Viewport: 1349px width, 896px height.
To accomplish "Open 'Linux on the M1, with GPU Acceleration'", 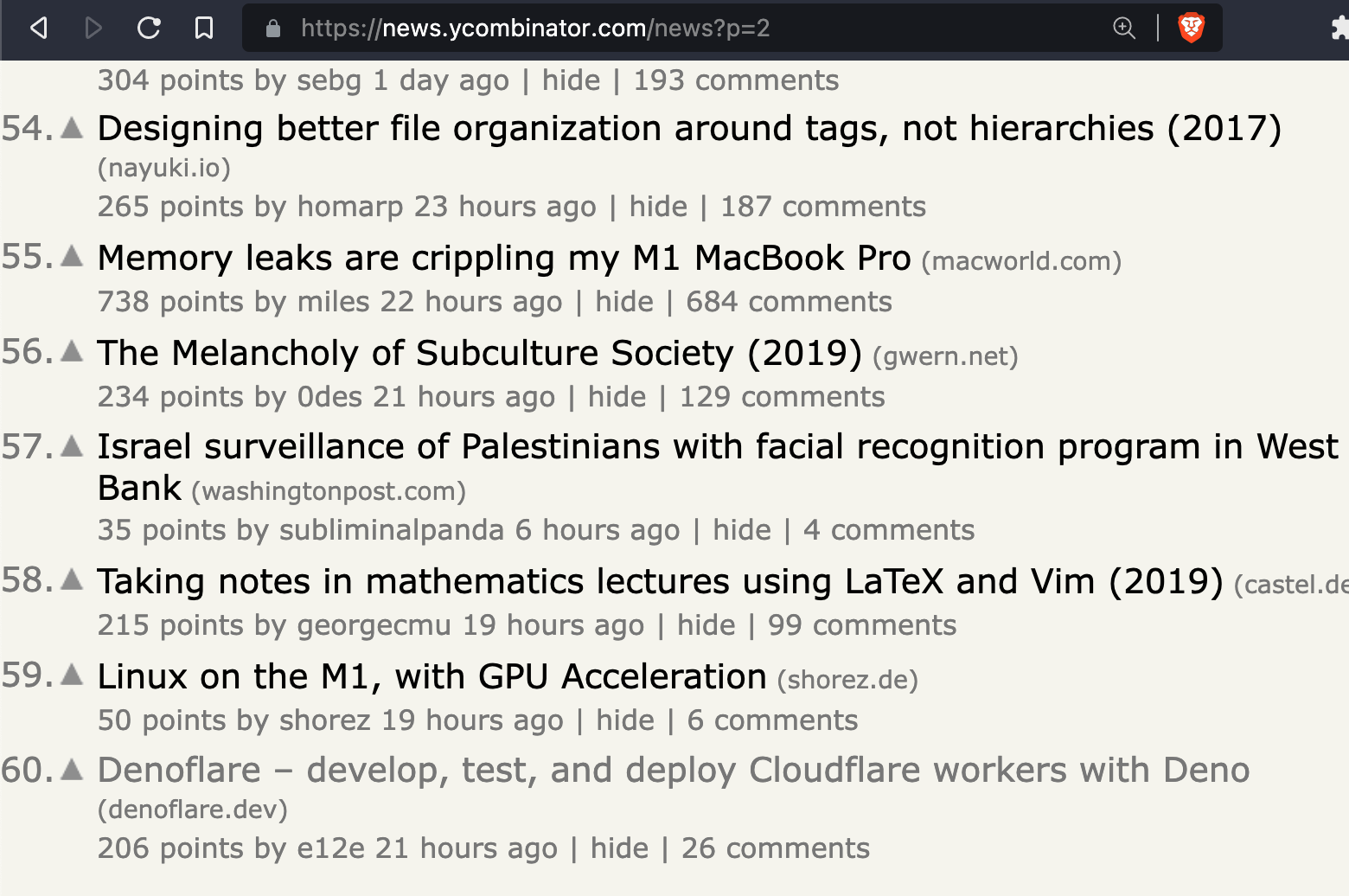I will (432, 676).
